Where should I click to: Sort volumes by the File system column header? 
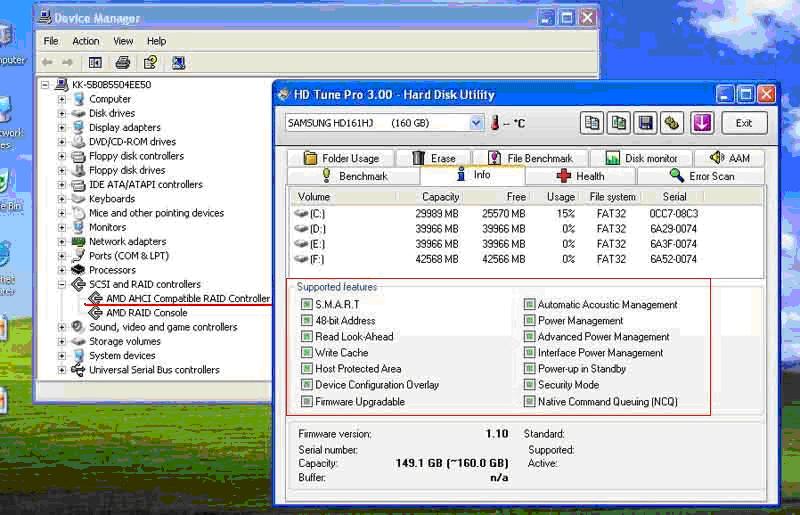[612, 197]
